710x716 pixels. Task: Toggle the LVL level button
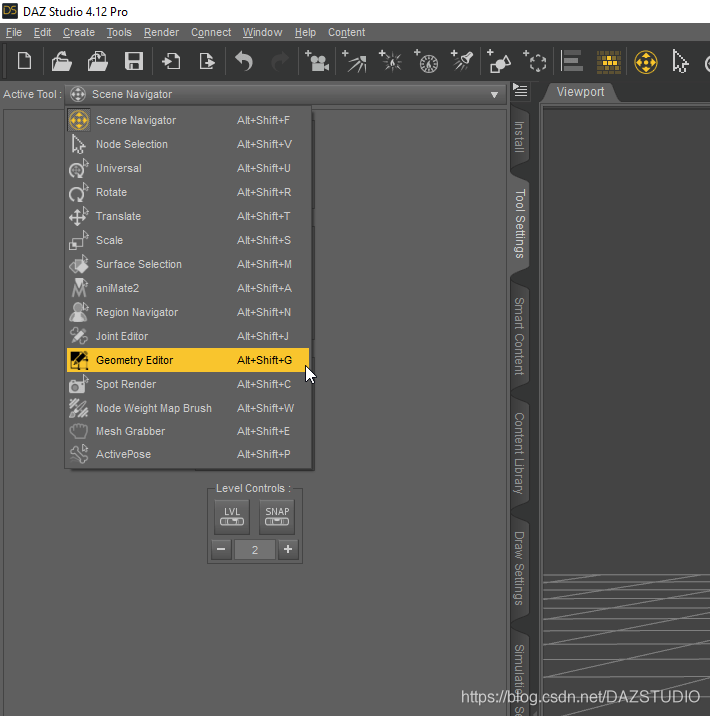pos(232,516)
